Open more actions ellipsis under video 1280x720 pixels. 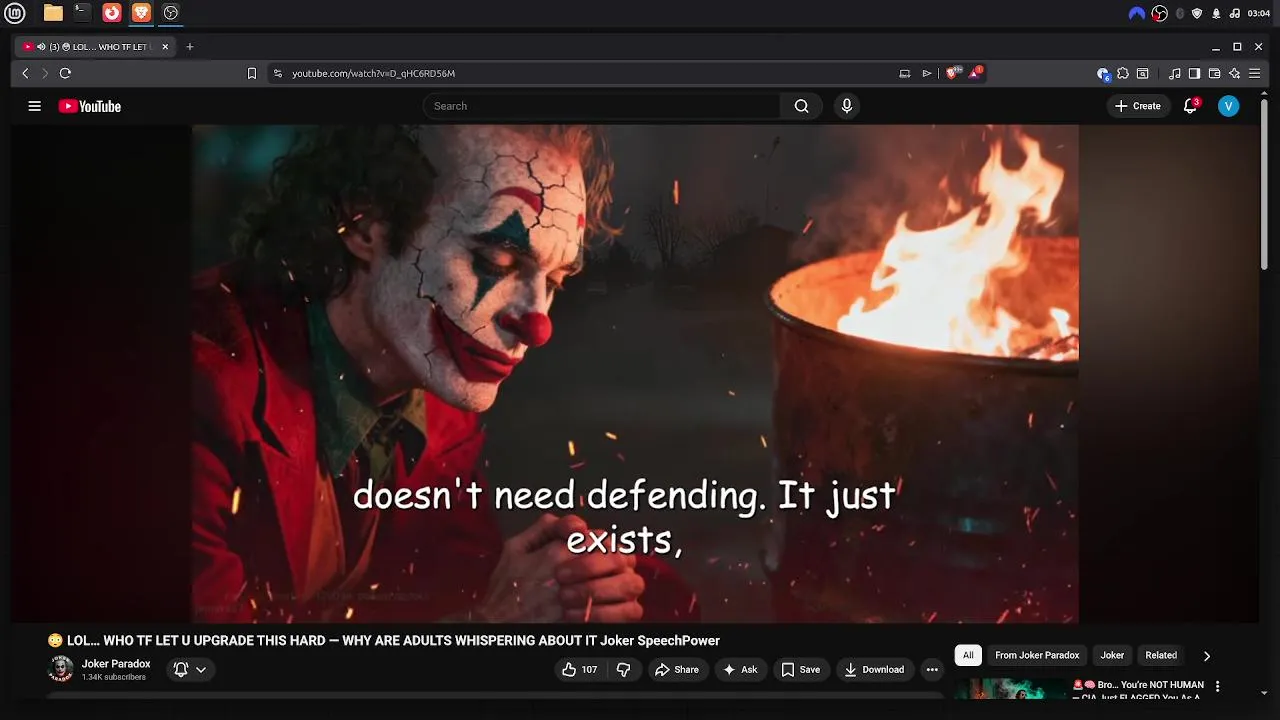(x=932, y=670)
